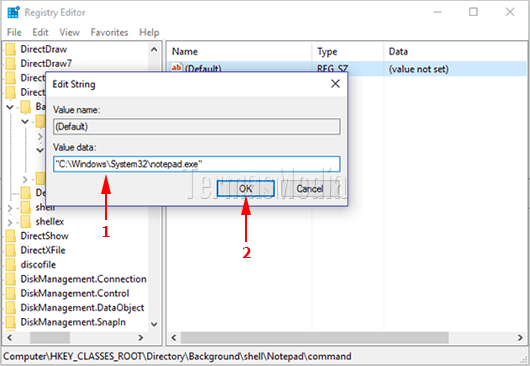The height and width of the screenshot is (366, 530).
Task: Click the tree pane horizontal scrollbar thumb
Action: pyautogui.click(x=50, y=337)
